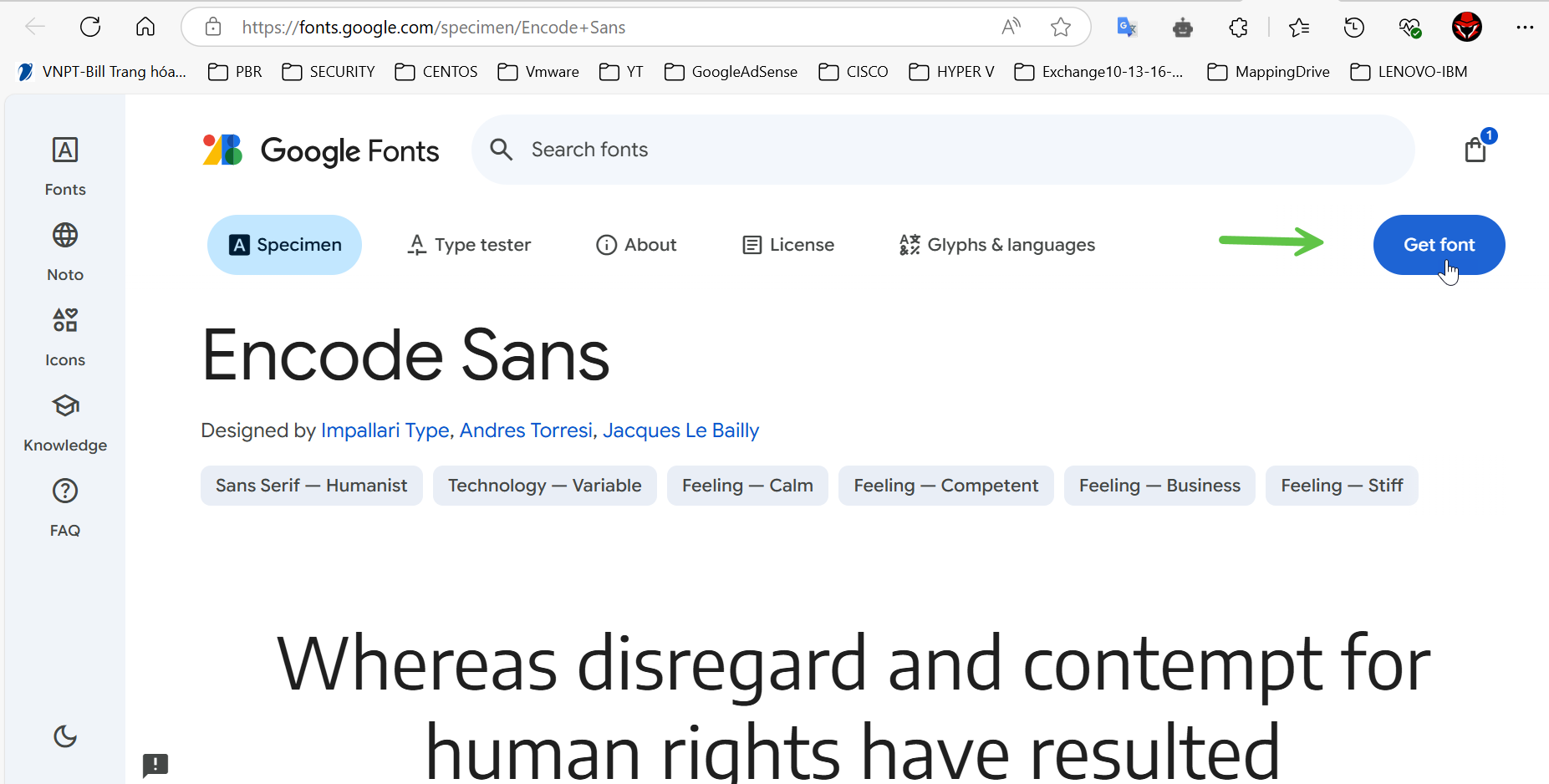Open the Exchange10-13-16 bookmarks folder
The width and height of the screenshot is (1549, 784).
click(1099, 72)
